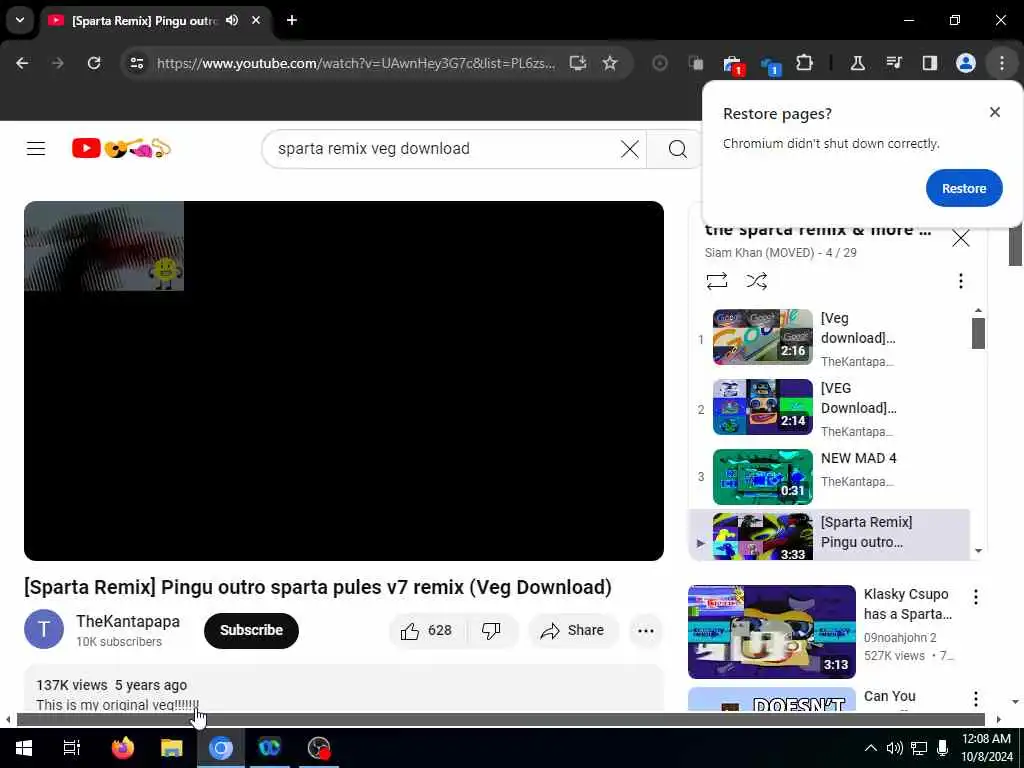This screenshot has height=768, width=1024.
Task: Open TheKantapapa channel avatar
Action: click(44, 629)
